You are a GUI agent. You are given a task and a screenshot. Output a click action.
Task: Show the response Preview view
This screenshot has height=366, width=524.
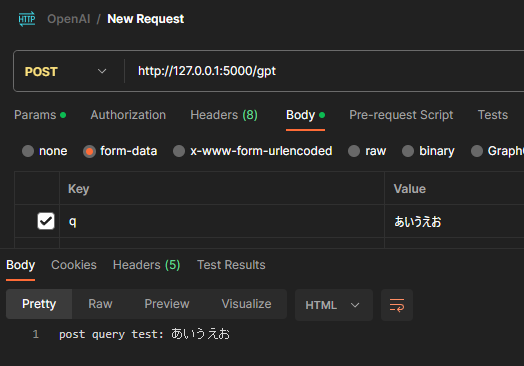[x=167, y=304]
